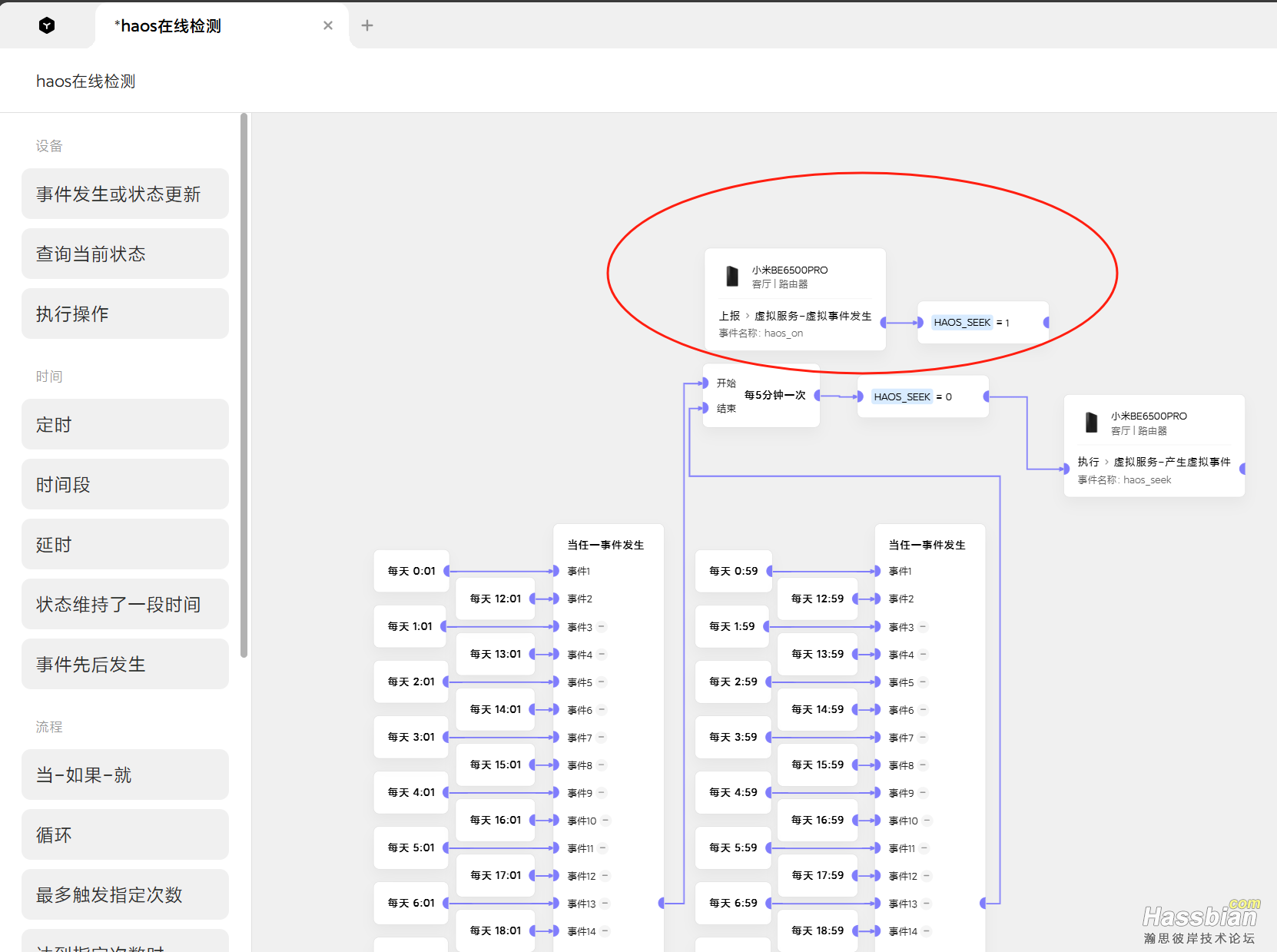Remove 事件12 in right 当任一事件发生 node

(x=927, y=876)
